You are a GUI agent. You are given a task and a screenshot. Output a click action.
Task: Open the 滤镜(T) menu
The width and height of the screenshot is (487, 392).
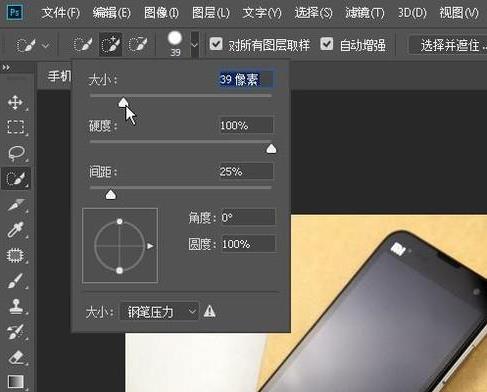click(365, 13)
